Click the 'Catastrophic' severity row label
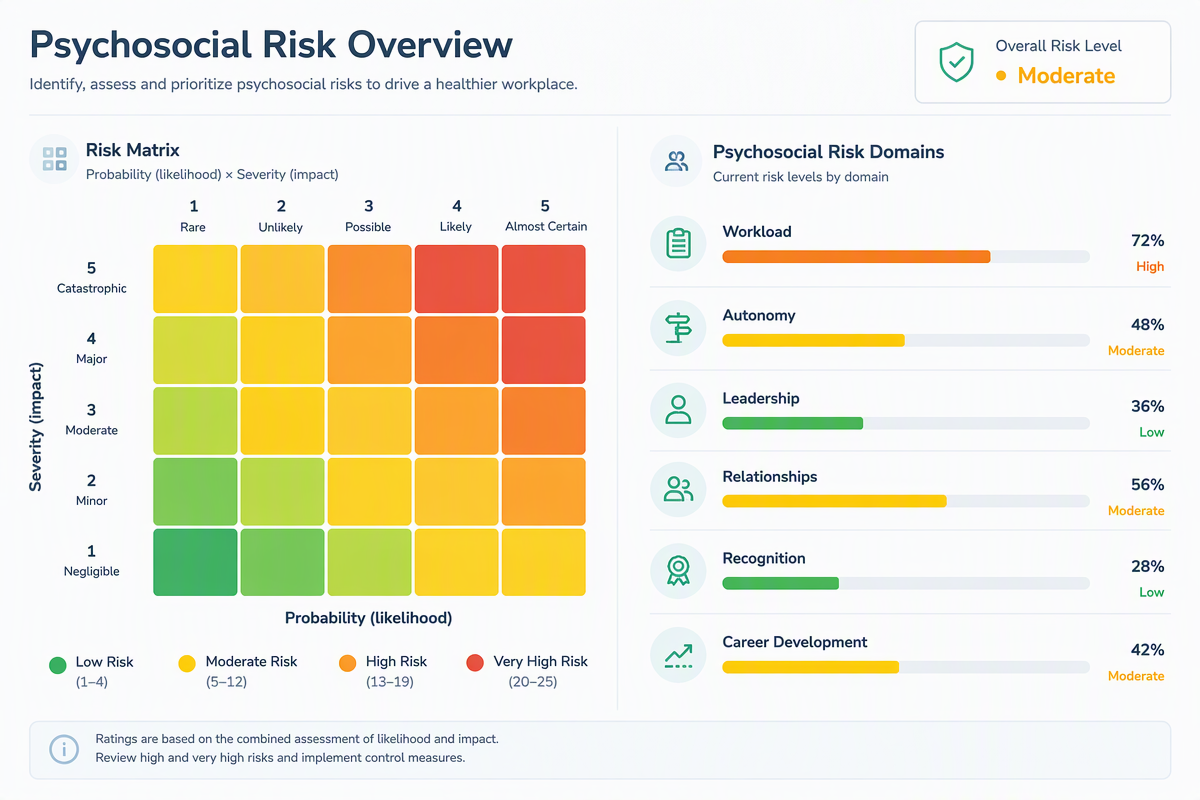1200x800 pixels. [92, 288]
